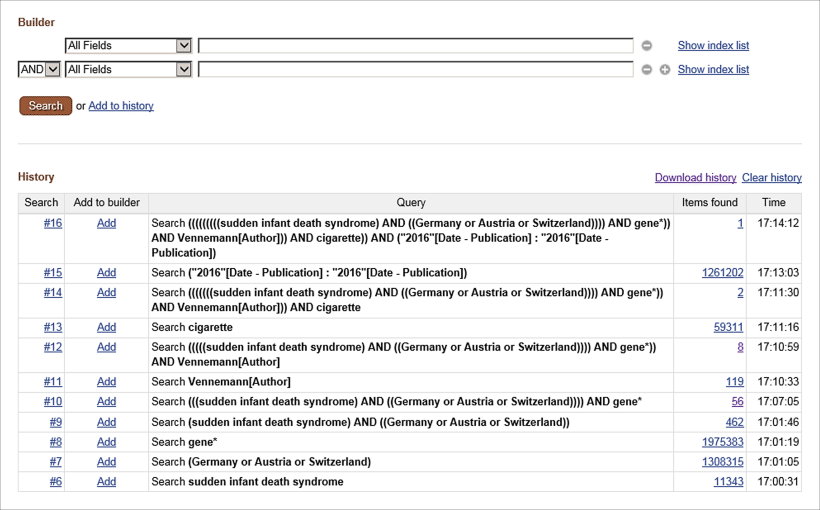
Task: Show index list for the second builder row
Action: point(713,70)
